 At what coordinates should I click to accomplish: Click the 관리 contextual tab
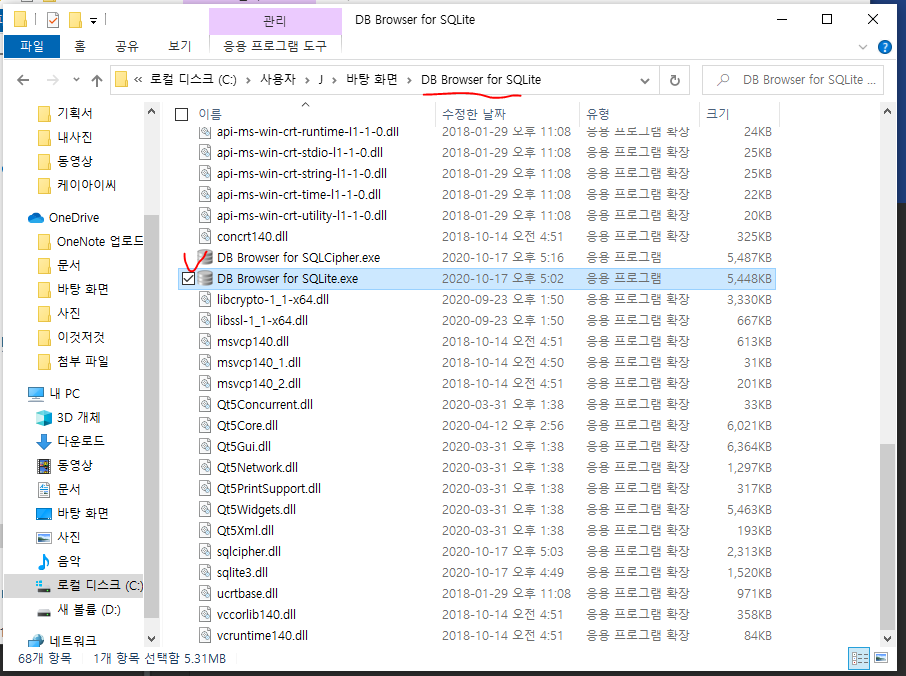pyautogui.click(x=275, y=21)
